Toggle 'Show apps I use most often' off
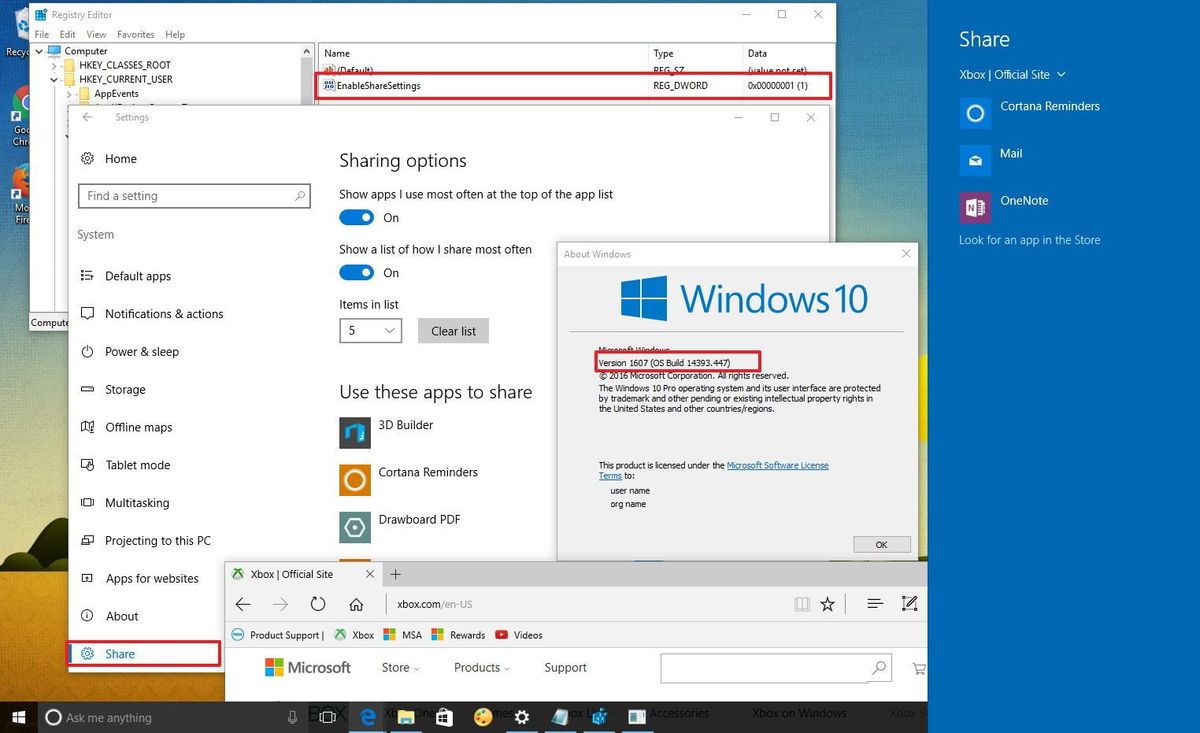Viewport: 1200px width, 733px height. pyautogui.click(x=356, y=217)
